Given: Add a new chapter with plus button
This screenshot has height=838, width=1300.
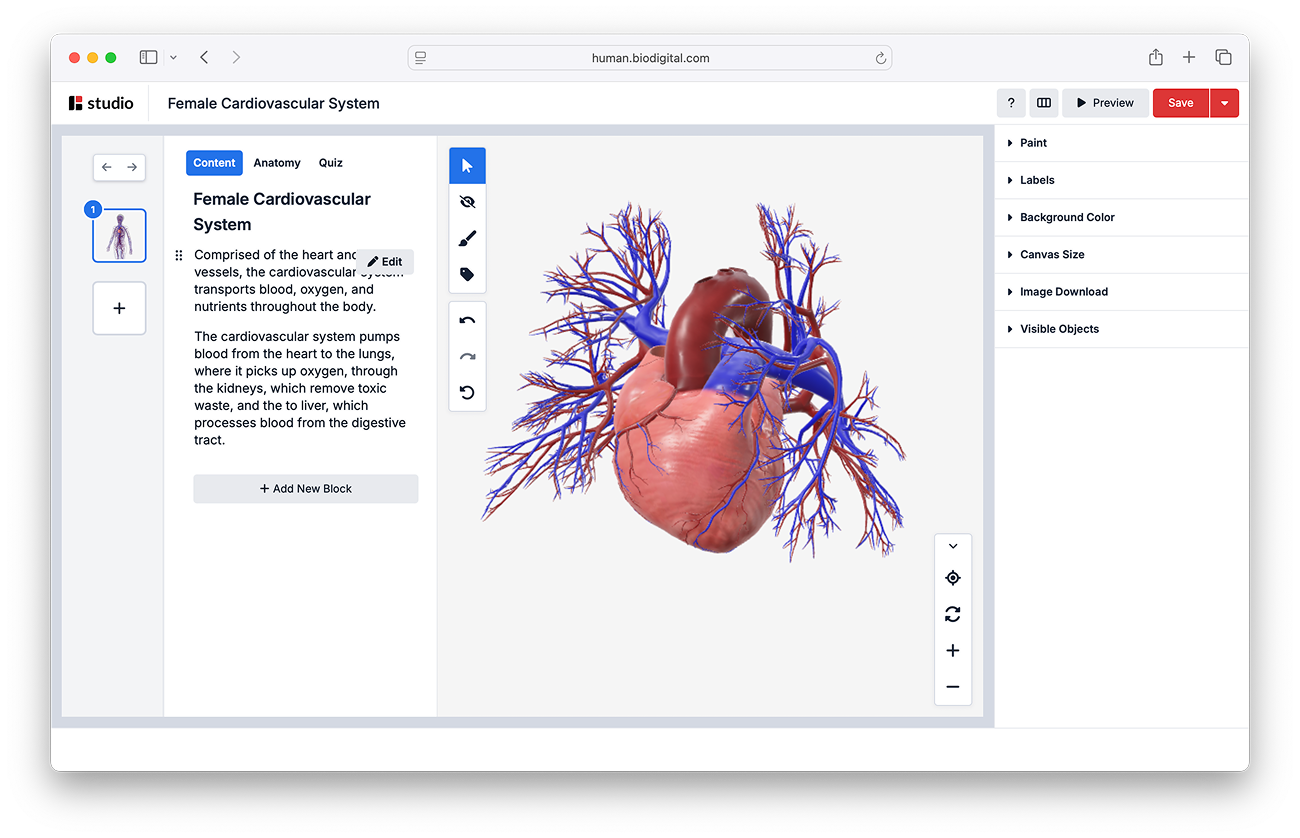Looking at the screenshot, I should pos(119,308).
